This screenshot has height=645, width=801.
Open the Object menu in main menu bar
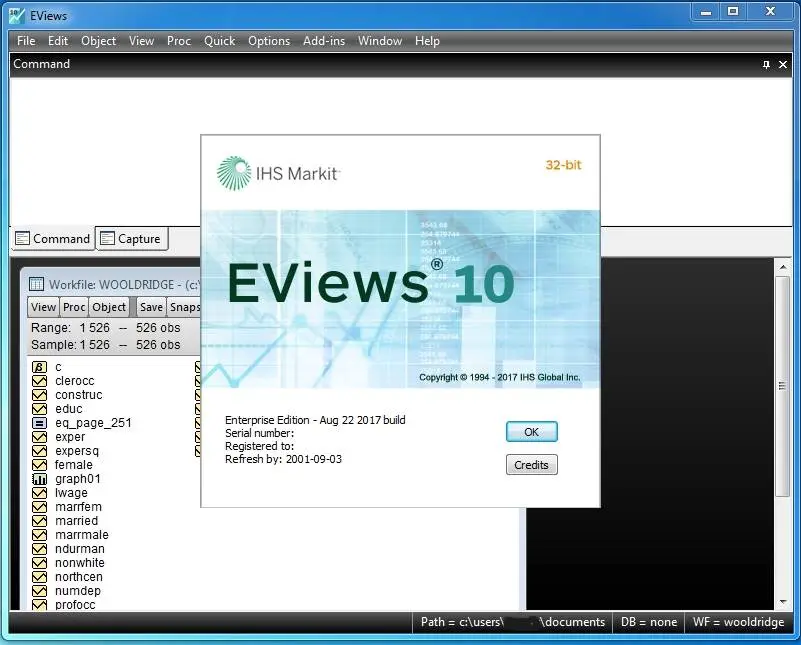[99, 41]
